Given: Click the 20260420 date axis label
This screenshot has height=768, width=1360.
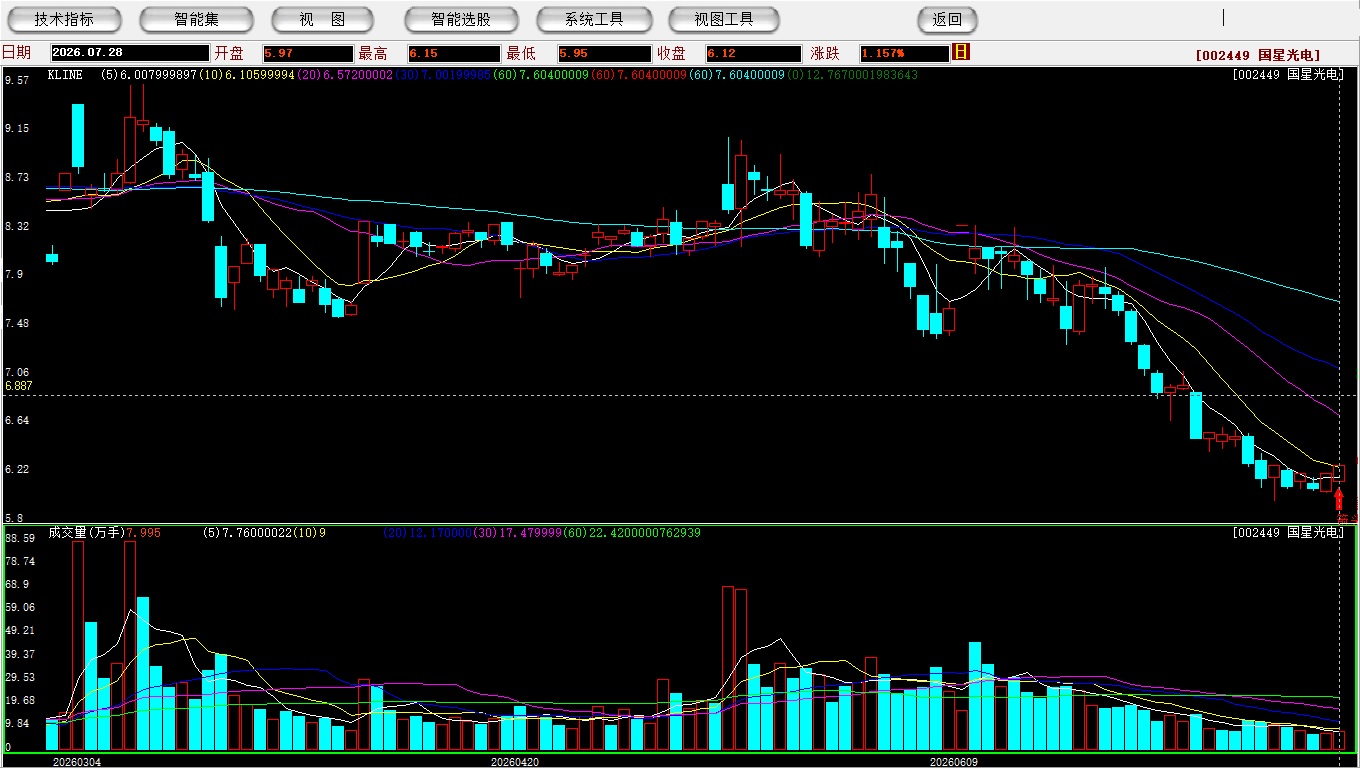Looking at the screenshot, I should click(x=515, y=762).
